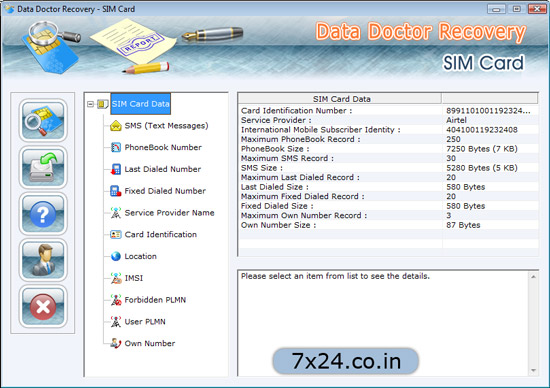The image size is (550, 388).
Task: Select the SIM Card Data root node
Action: 141,104
